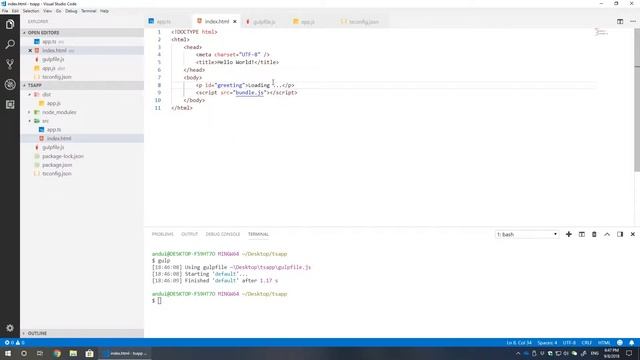The image size is (640, 360).
Task: Go to line via Ln, Col indicator
Action: (519, 343)
